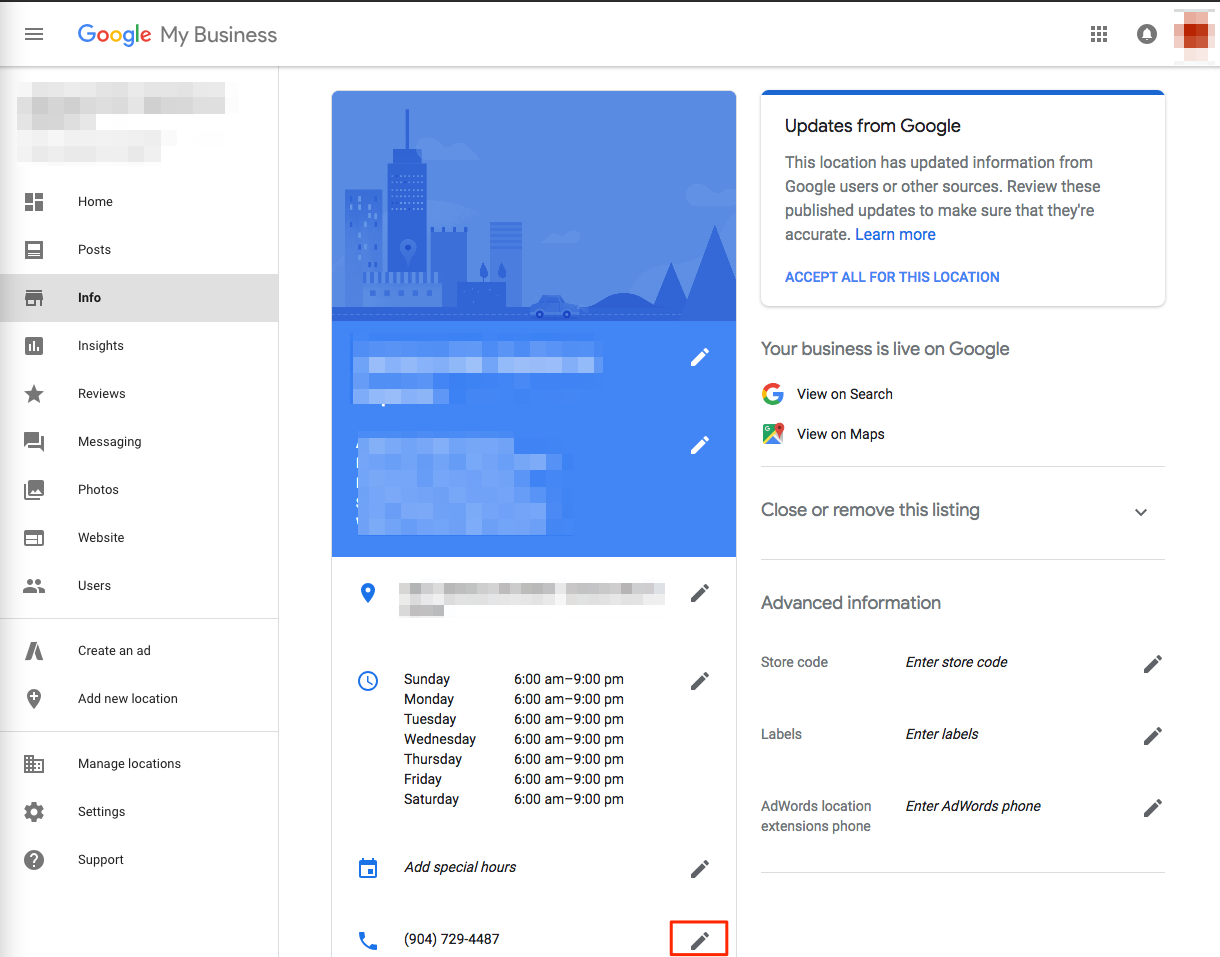Open the navigation hamburger menu
1220x957 pixels.
[x=34, y=34]
